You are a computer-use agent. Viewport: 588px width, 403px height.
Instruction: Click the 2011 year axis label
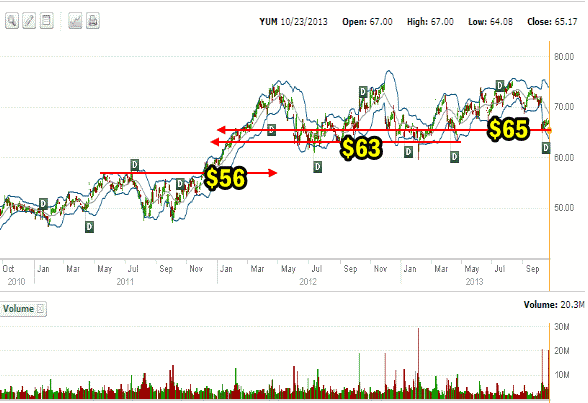tap(125, 282)
